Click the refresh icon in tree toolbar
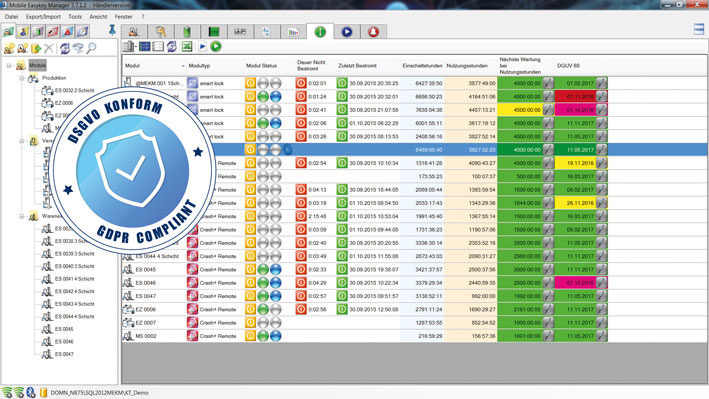This screenshot has width=709, height=399. (x=65, y=48)
